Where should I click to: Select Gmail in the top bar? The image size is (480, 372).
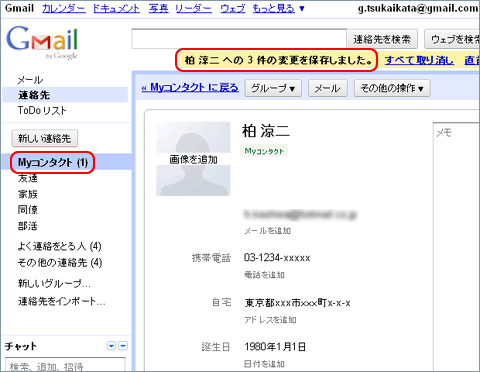[19, 8]
